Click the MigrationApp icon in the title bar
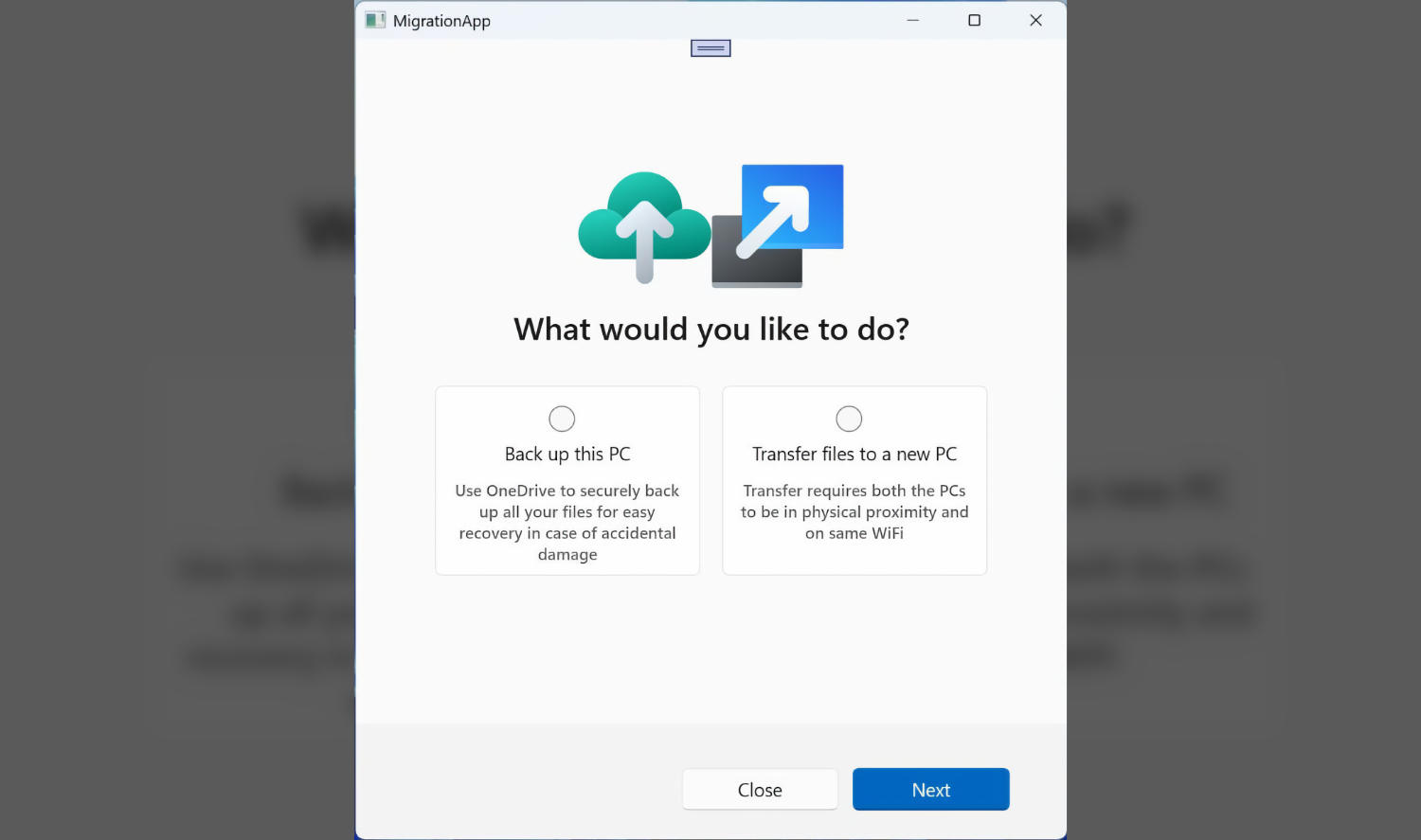The width and height of the screenshot is (1421, 840). (x=375, y=20)
